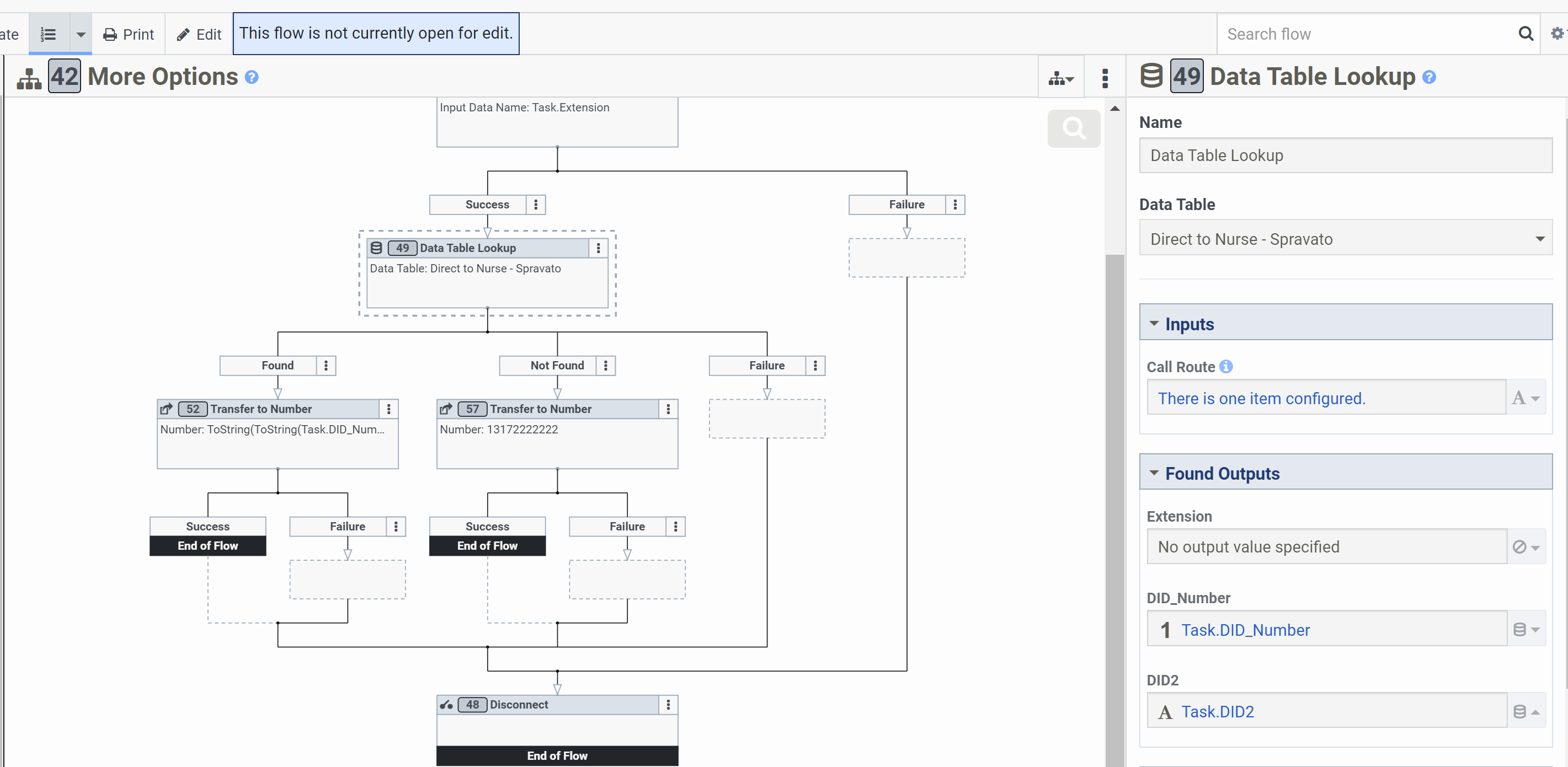This screenshot has width=1568, height=767.
Task: Click the database icon on node 49
Action: coord(376,248)
